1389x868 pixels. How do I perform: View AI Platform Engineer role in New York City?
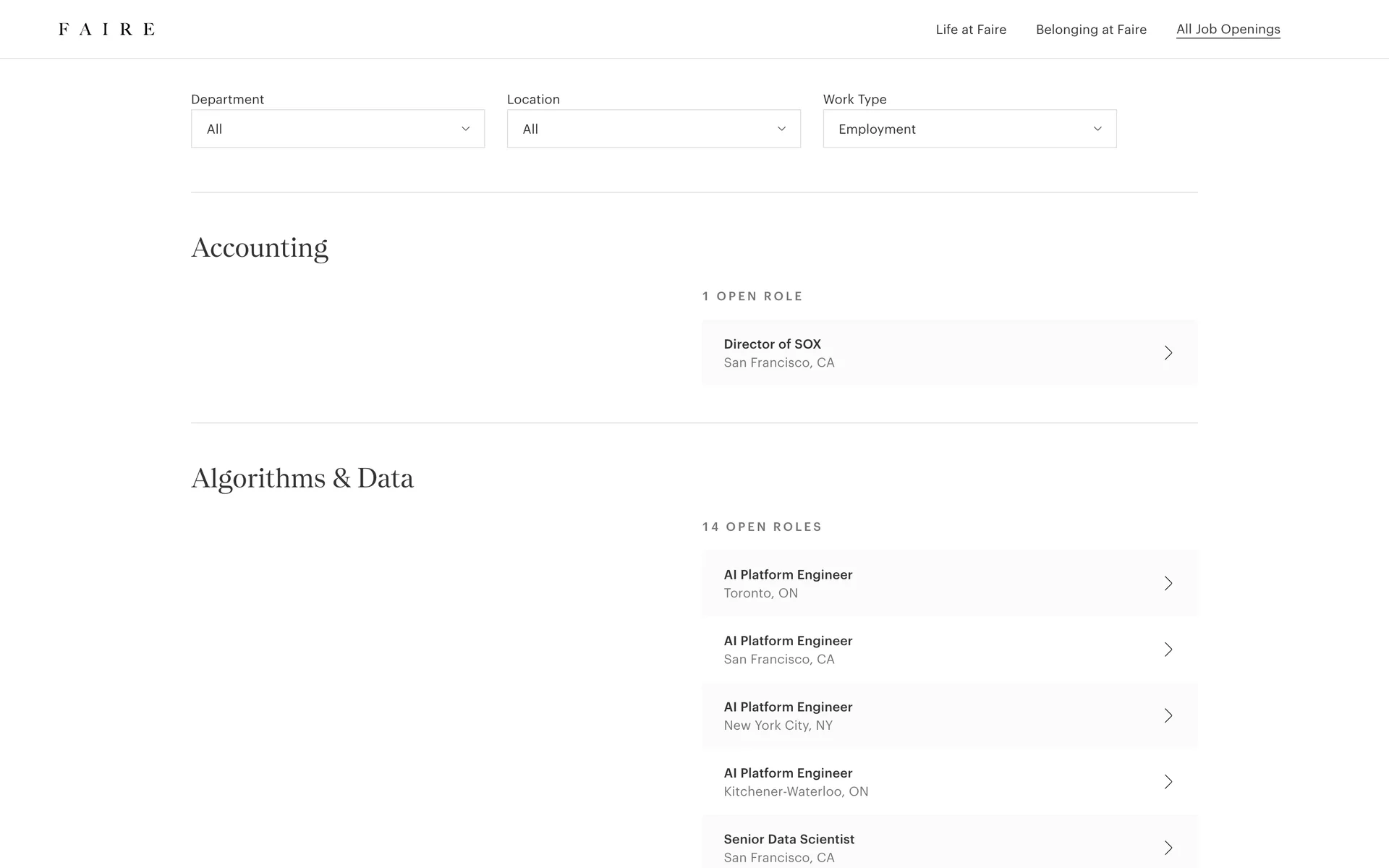point(788,707)
